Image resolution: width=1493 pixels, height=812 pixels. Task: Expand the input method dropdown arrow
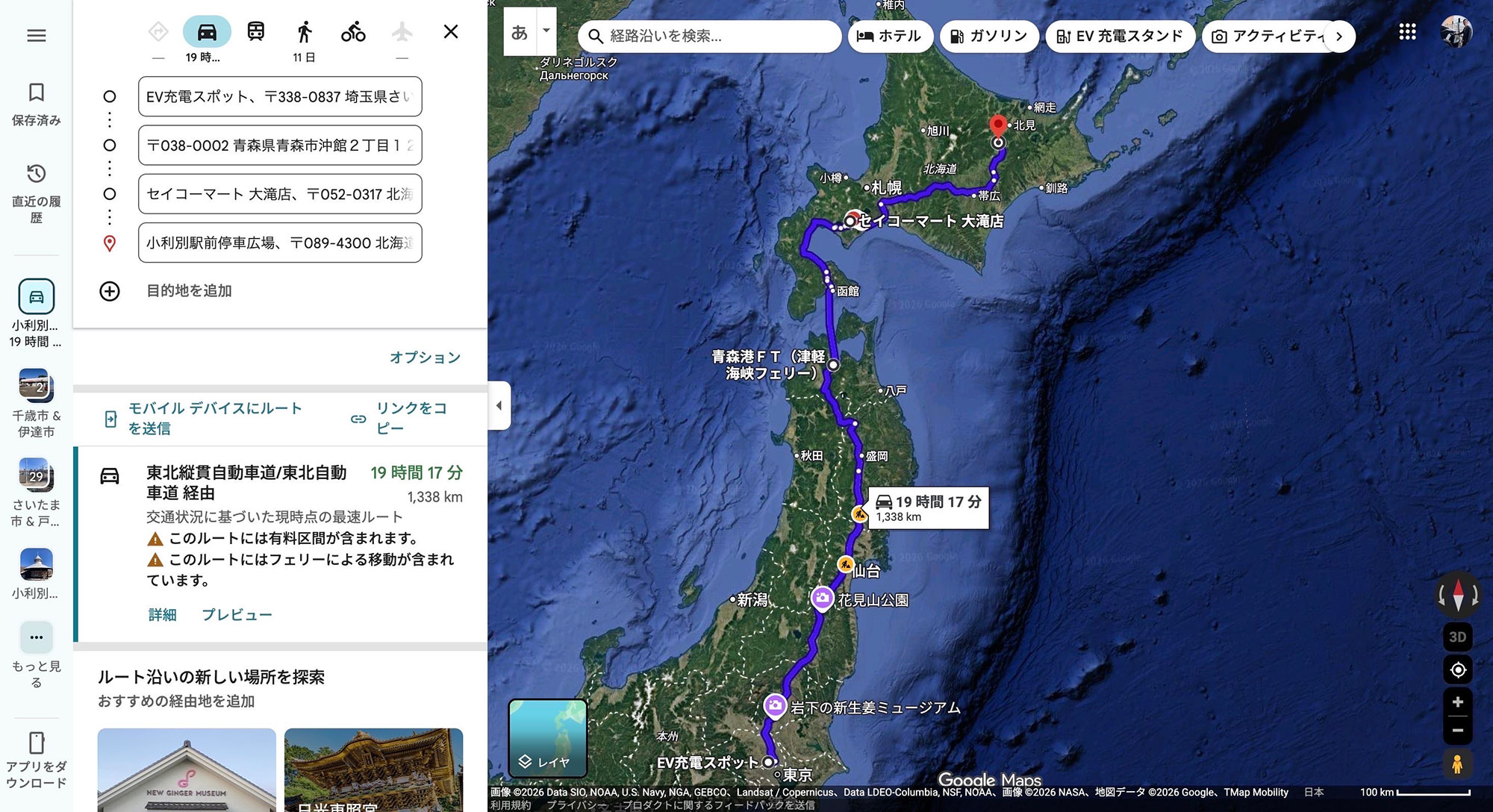(x=546, y=31)
